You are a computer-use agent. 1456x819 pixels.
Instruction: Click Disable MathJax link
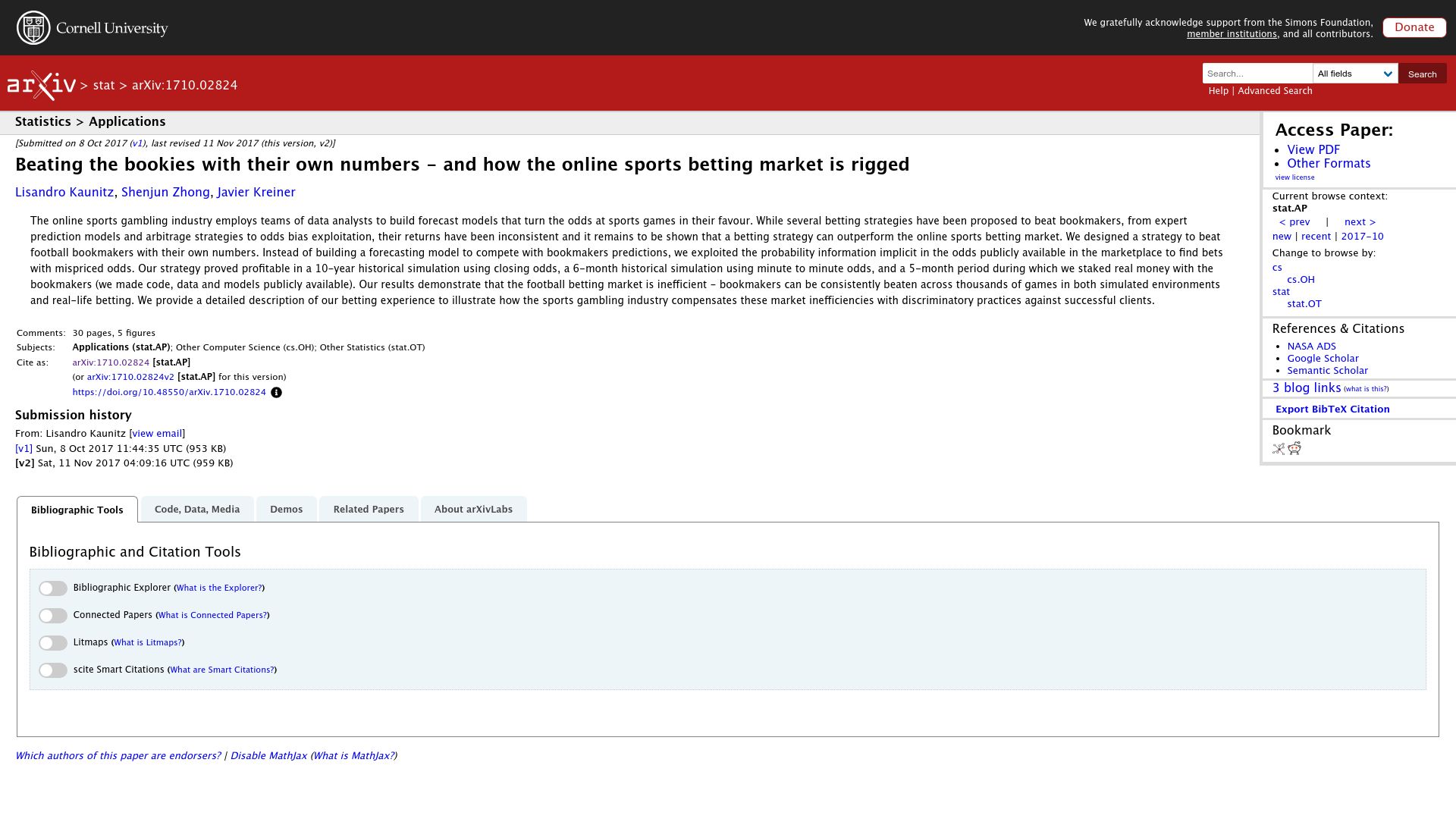(x=268, y=756)
